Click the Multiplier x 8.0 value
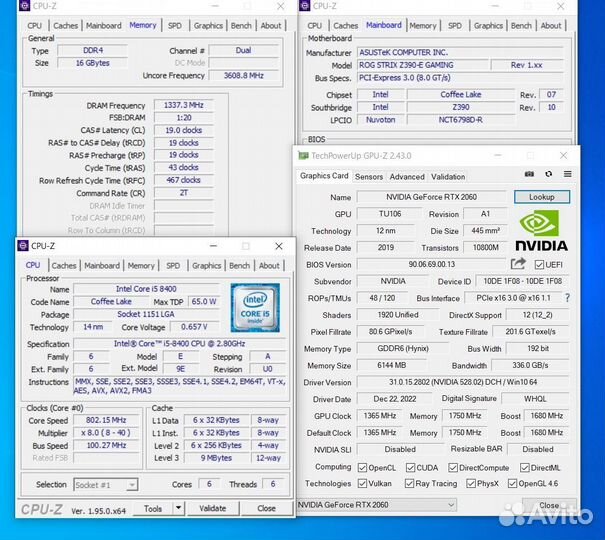605x540 pixels. pos(106,433)
